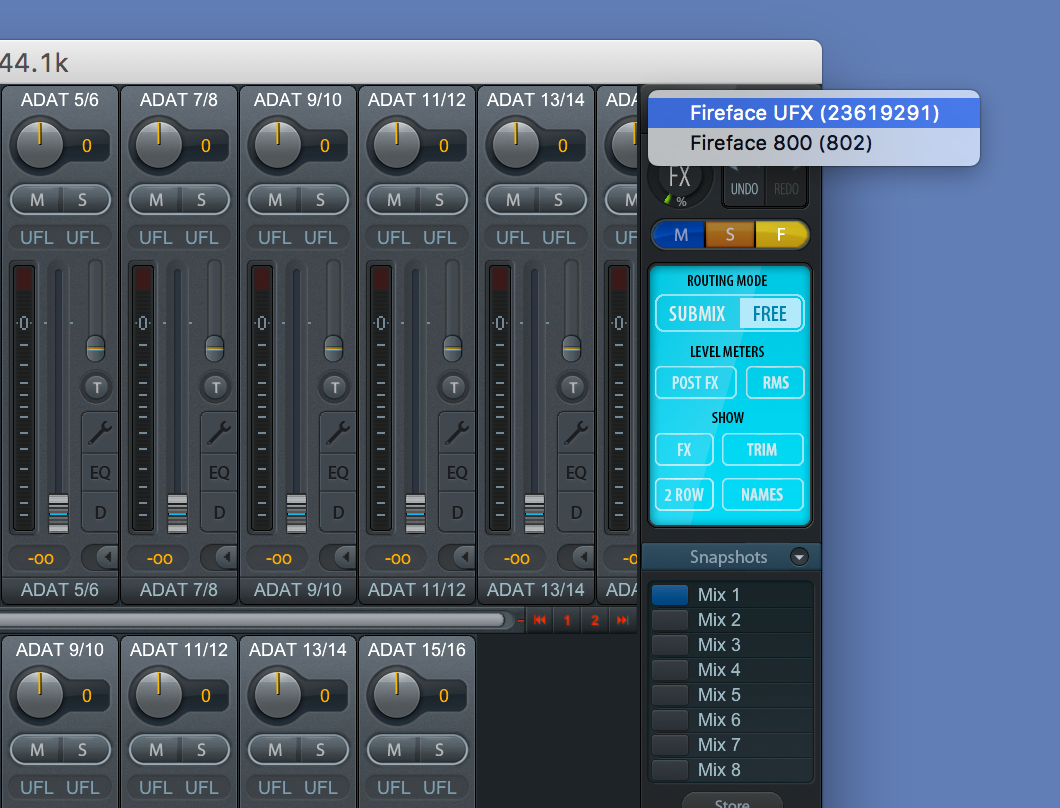Mute the ADAT 5/6 channel
This screenshot has height=808, width=1060.
coord(37,200)
